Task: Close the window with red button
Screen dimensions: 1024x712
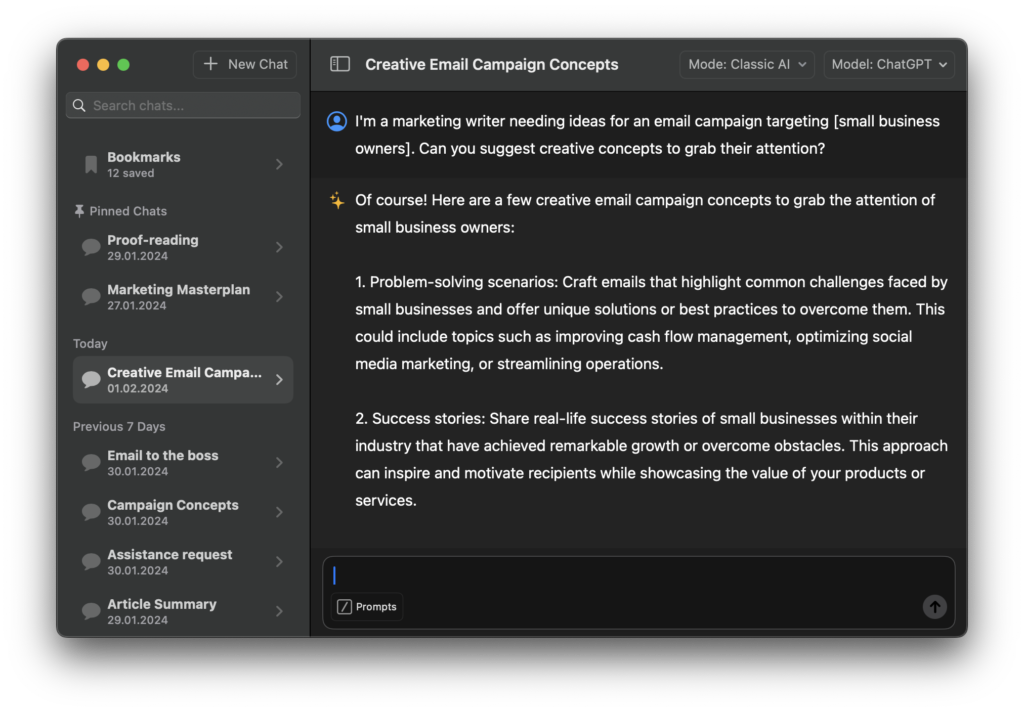Action: [x=83, y=65]
